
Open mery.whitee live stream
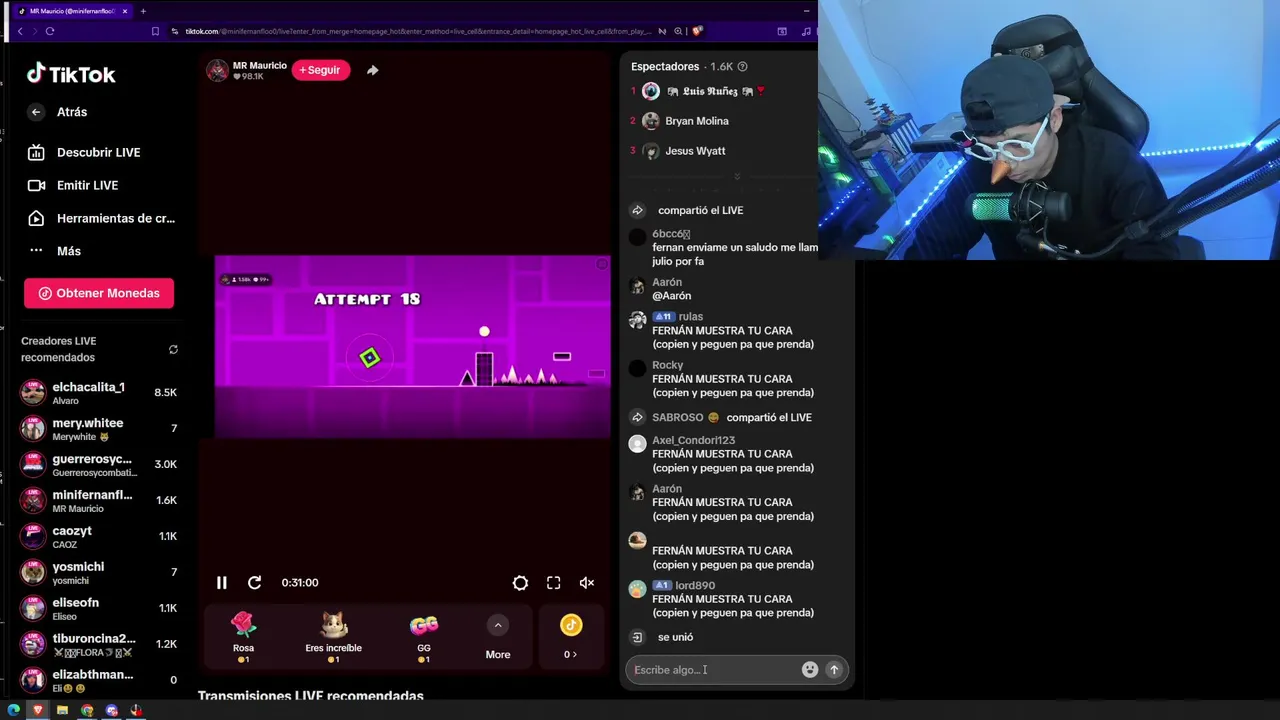point(99,429)
